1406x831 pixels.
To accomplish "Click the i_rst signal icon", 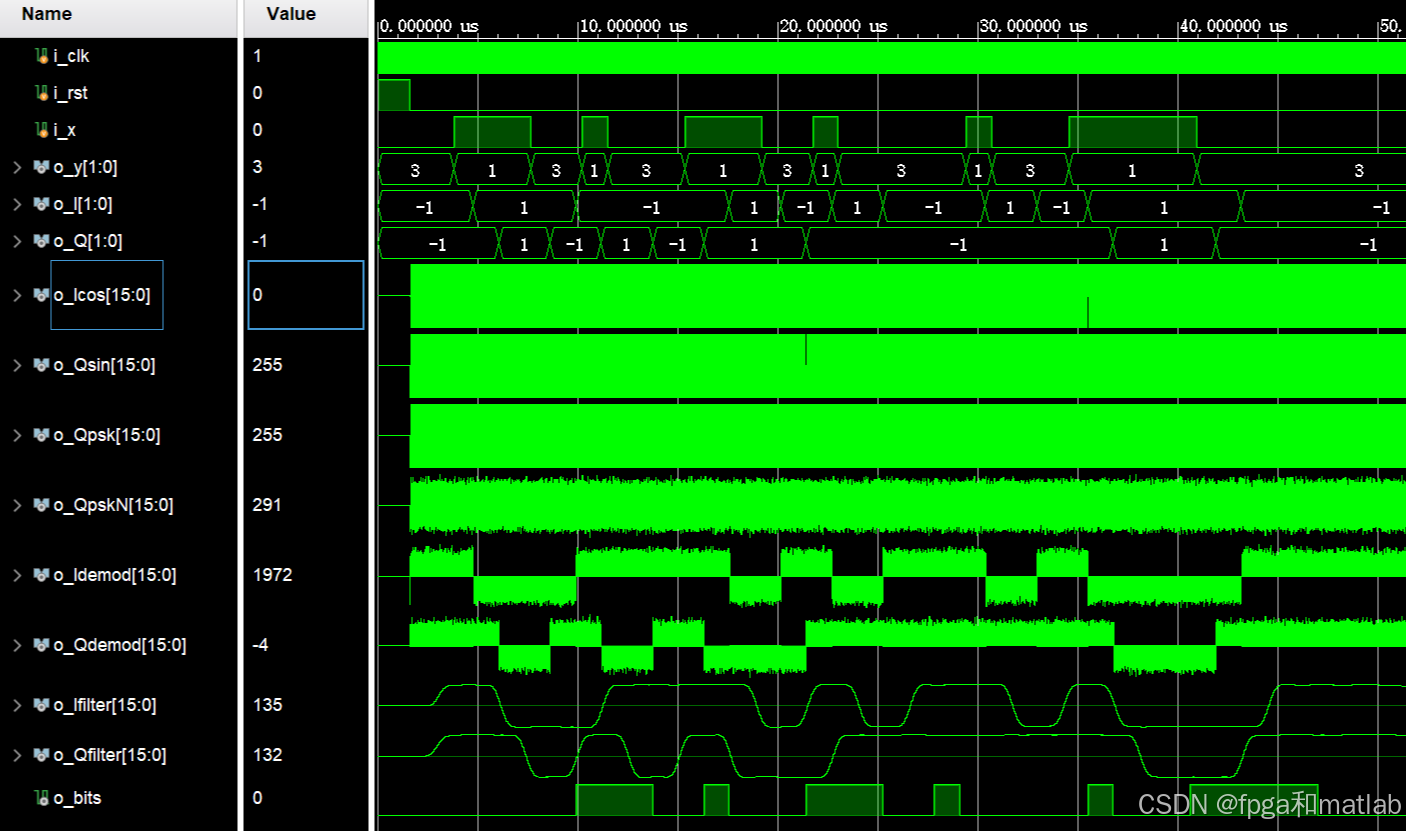I will 42,93.
